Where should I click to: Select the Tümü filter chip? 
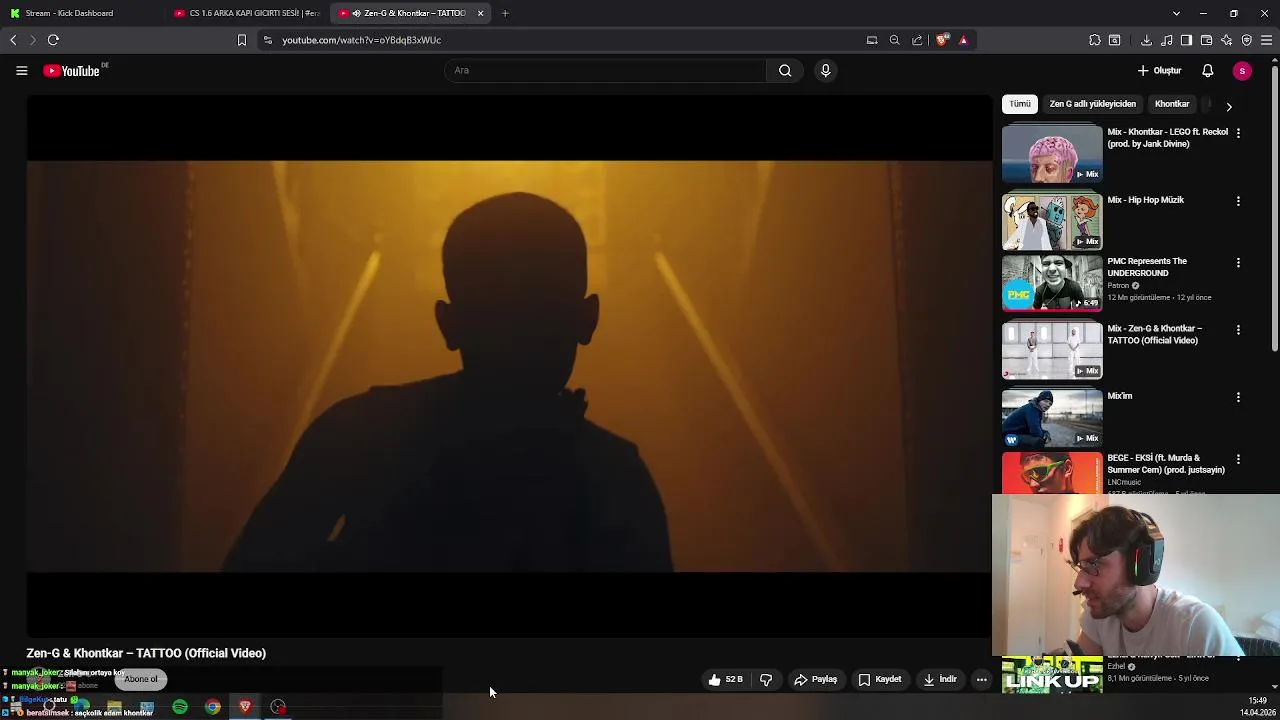[1020, 104]
